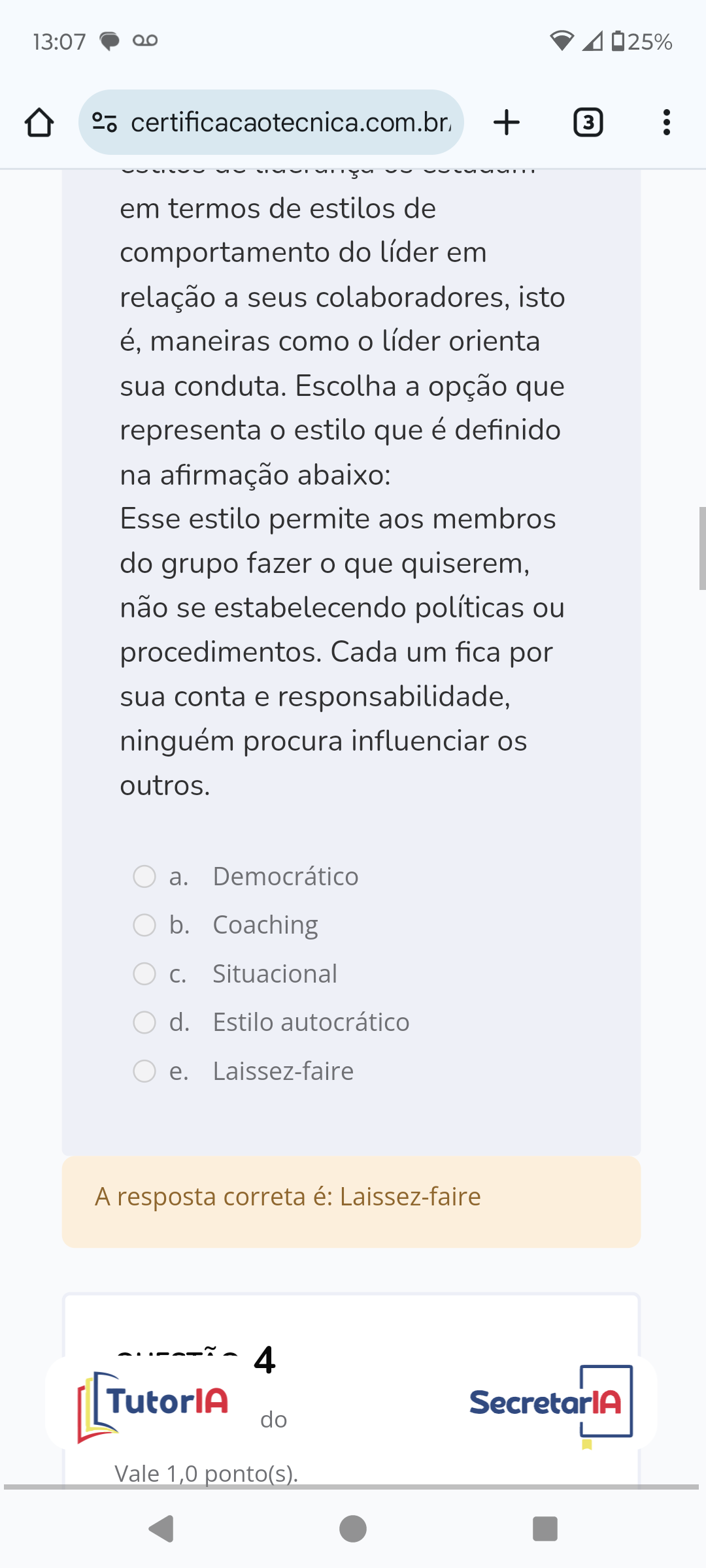Tap the Wi-Fi status icon
The image size is (706, 1568).
tap(562, 41)
